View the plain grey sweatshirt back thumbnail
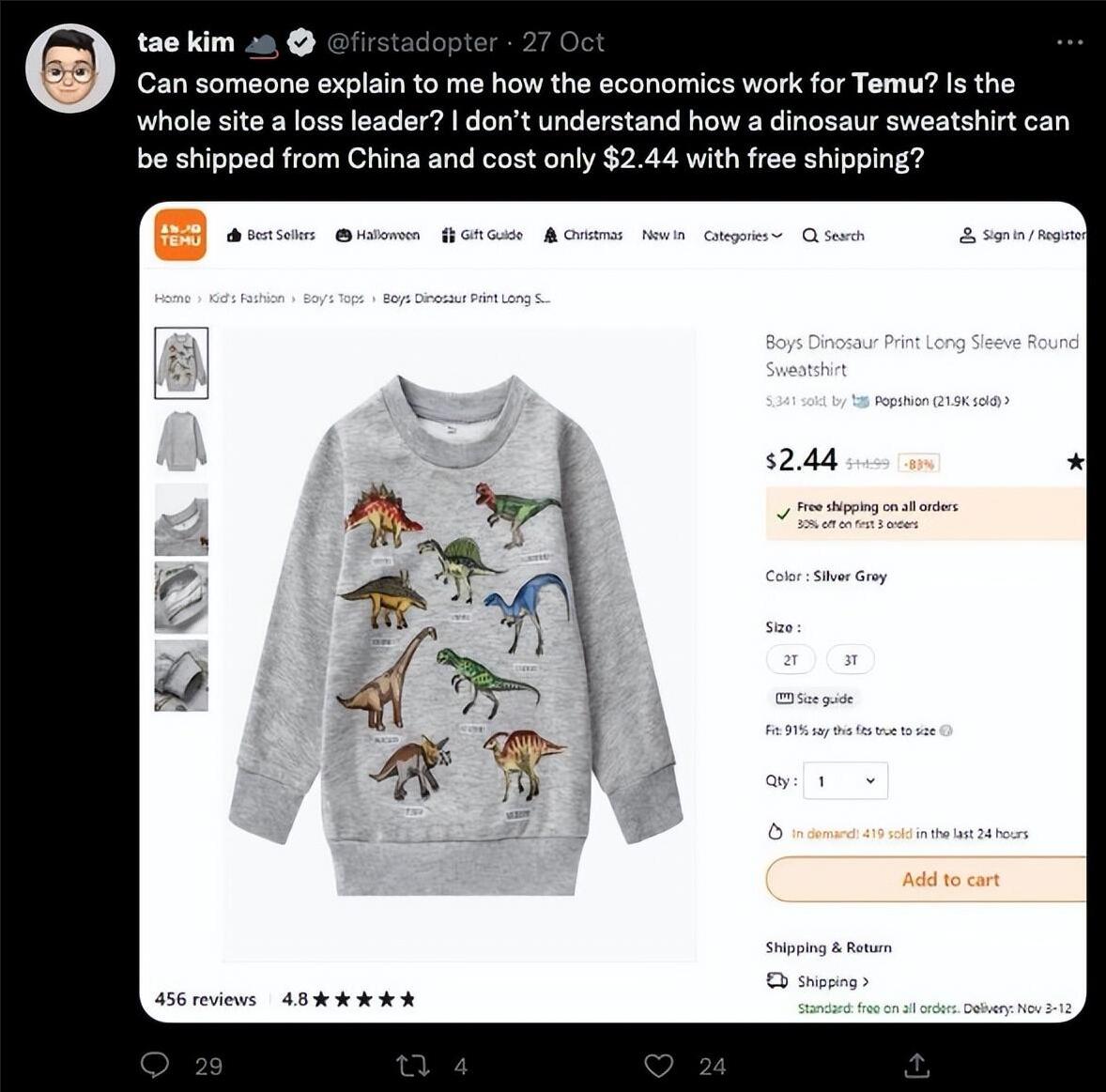Image resolution: width=1106 pixels, height=1092 pixels. 181,441
